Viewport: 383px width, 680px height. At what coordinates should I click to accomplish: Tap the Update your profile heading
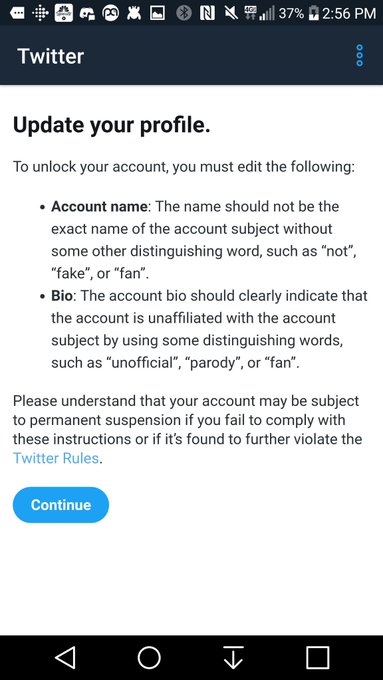point(111,126)
